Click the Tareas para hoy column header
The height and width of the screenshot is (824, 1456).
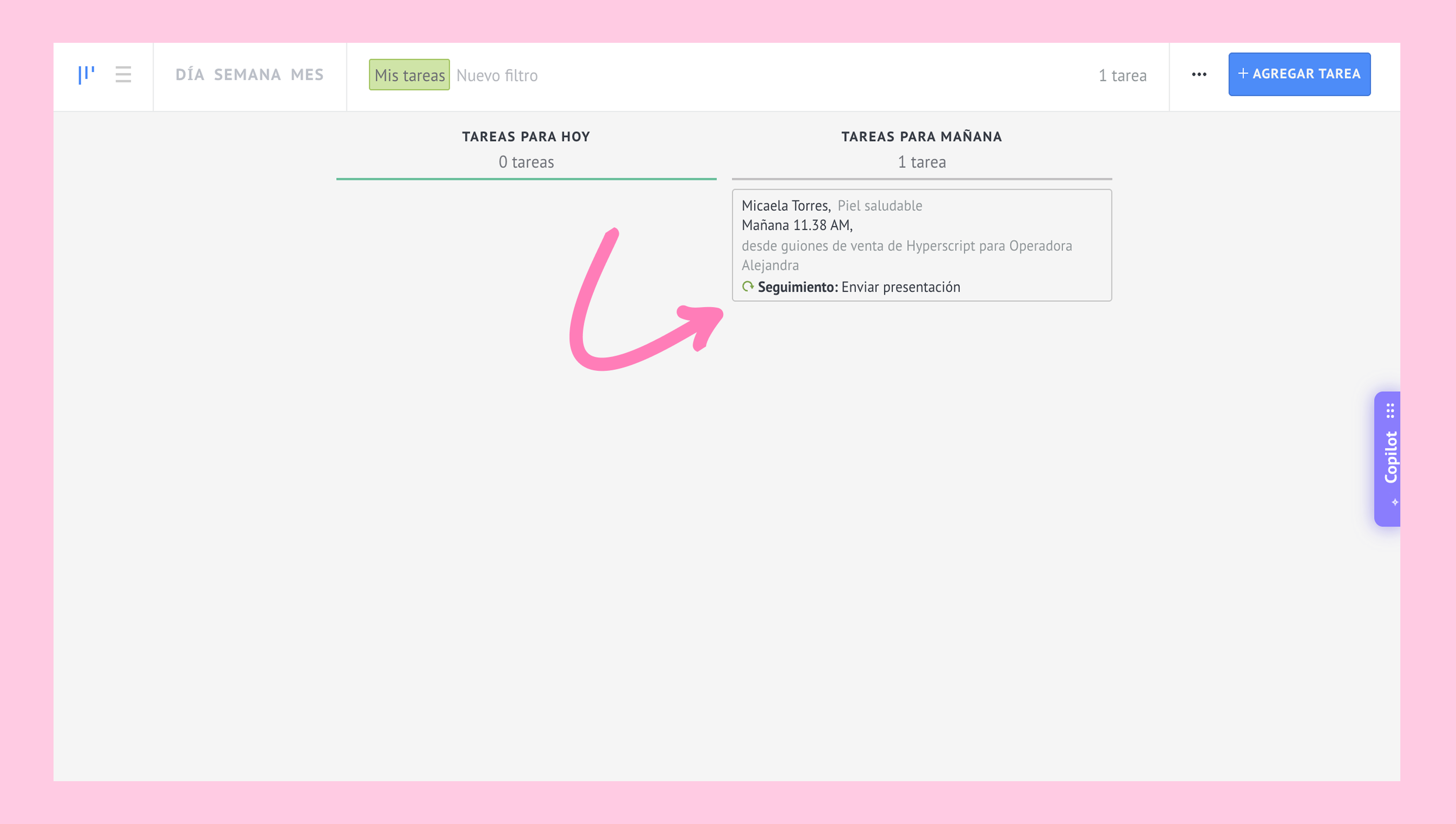click(x=526, y=136)
